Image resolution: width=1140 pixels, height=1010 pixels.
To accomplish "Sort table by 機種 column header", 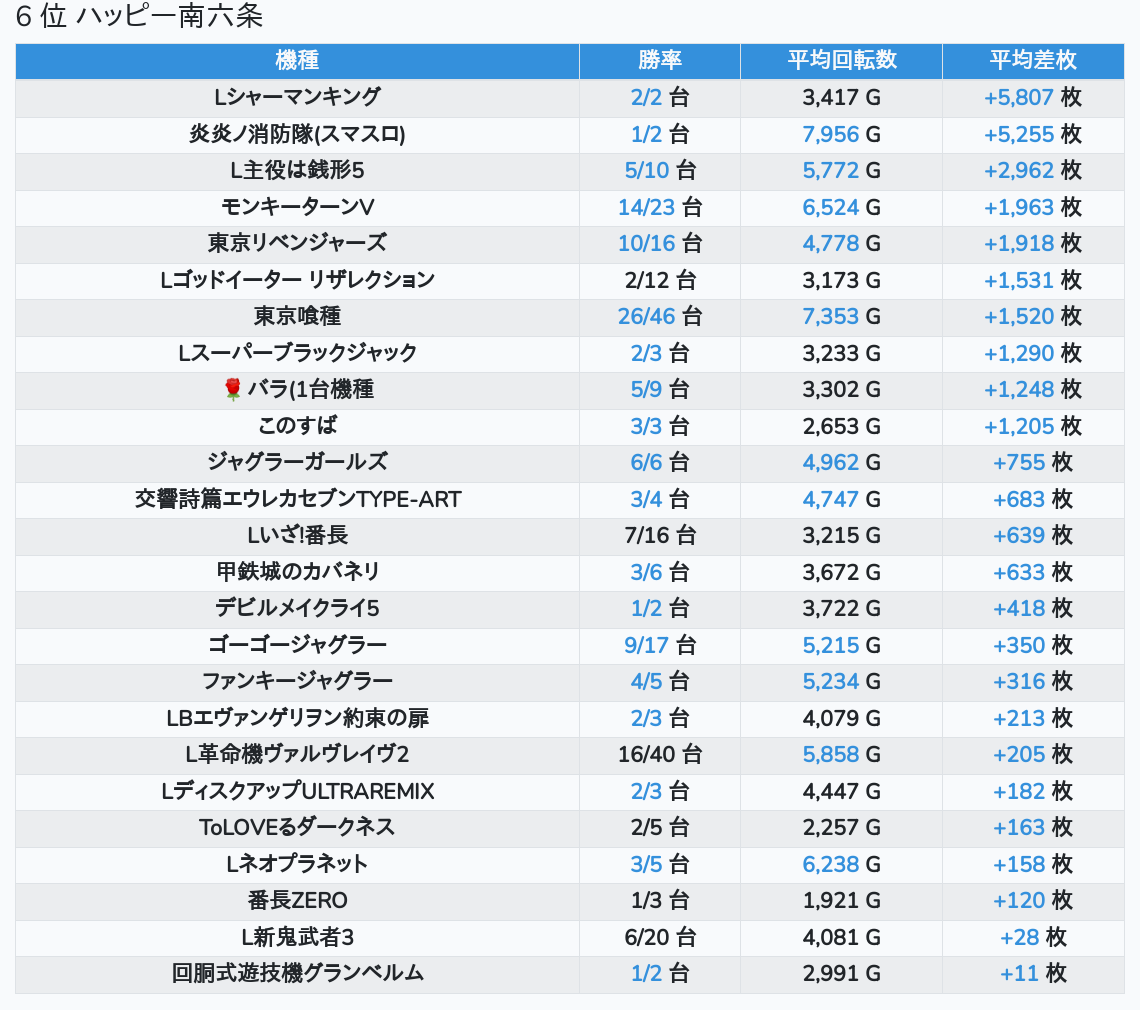I will click(297, 60).
